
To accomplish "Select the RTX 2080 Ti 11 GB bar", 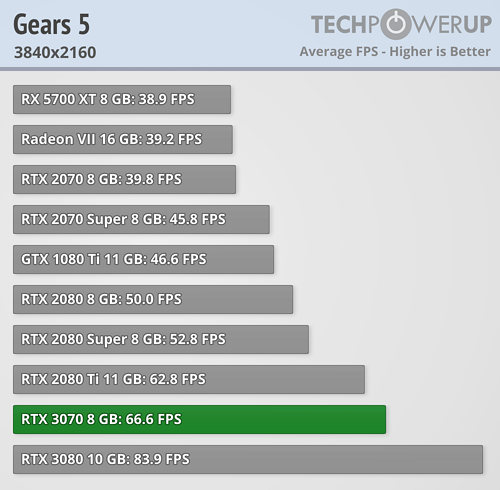I will tap(189, 379).
